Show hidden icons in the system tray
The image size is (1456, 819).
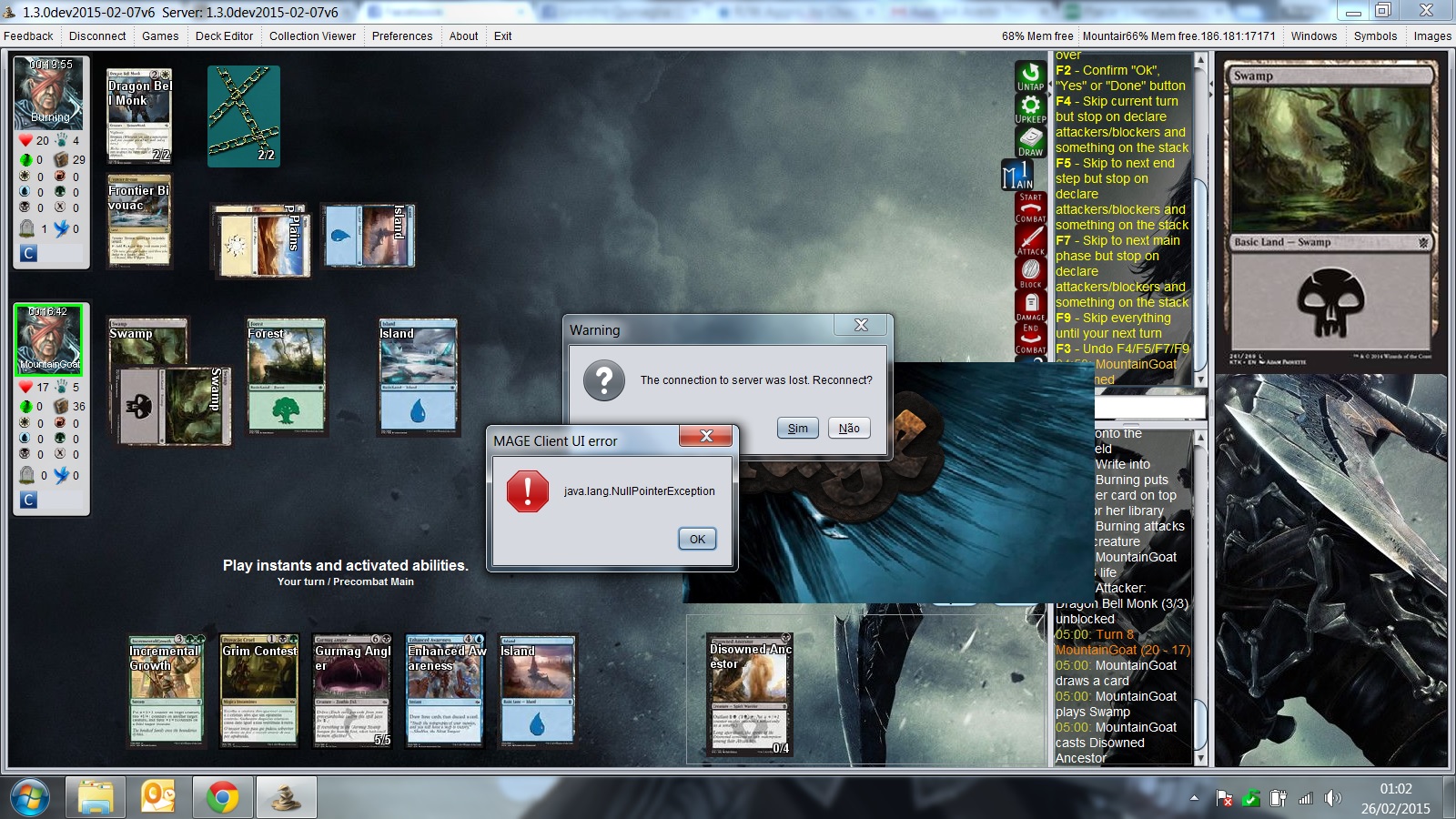(1194, 798)
